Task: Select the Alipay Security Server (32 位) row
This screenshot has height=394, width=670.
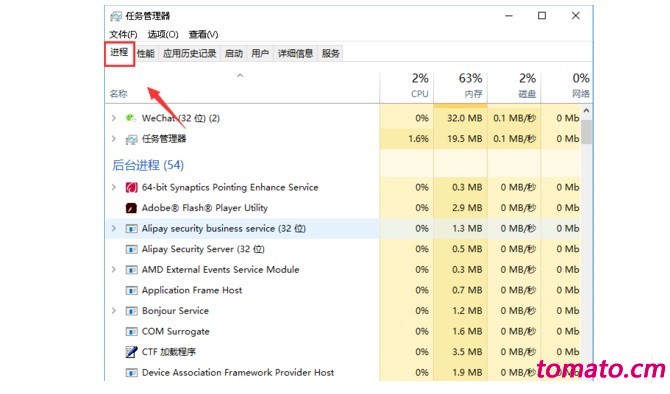Action: pos(343,249)
